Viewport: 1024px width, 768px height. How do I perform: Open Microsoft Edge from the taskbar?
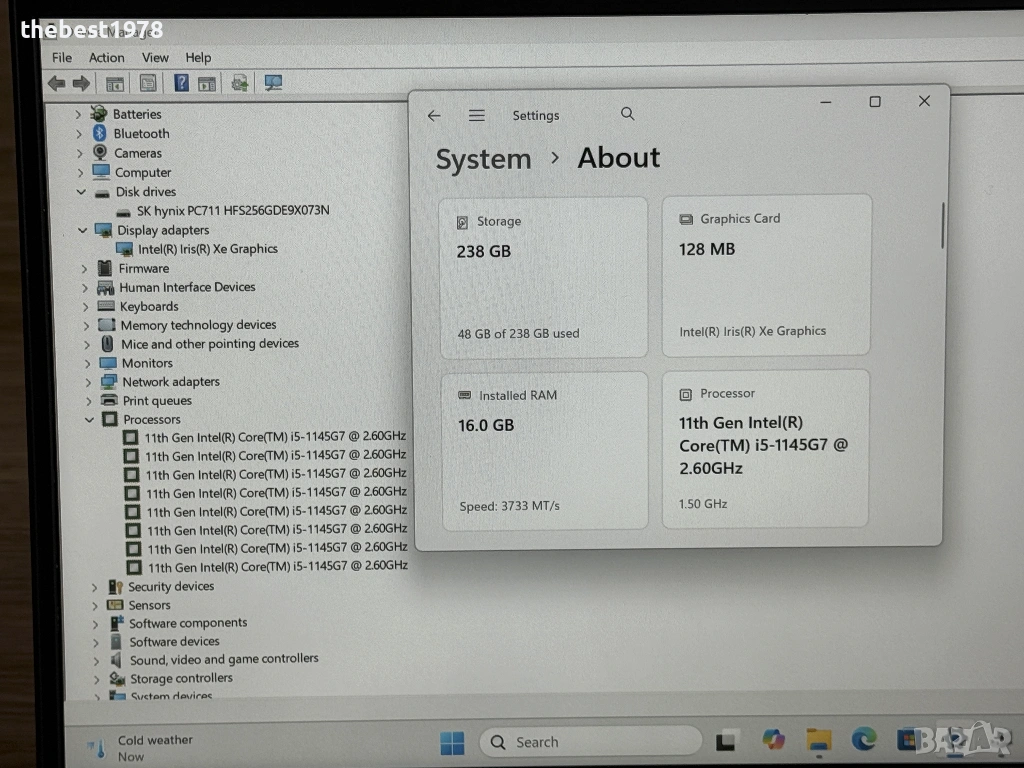(864, 740)
